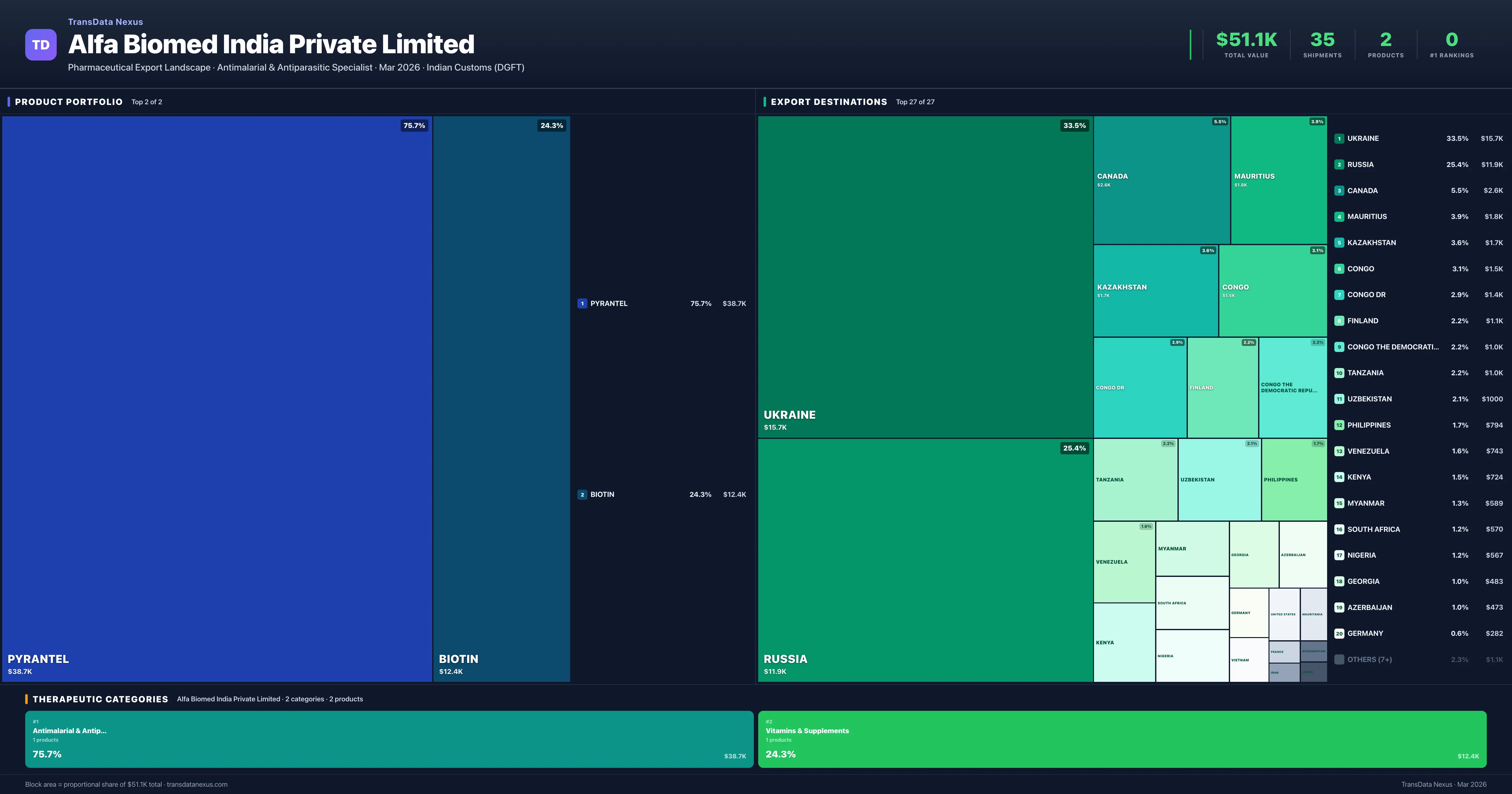This screenshot has height=794, width=1512.
Task: Click rank 2 badge next to Biotin
Action: pos(582,494)
